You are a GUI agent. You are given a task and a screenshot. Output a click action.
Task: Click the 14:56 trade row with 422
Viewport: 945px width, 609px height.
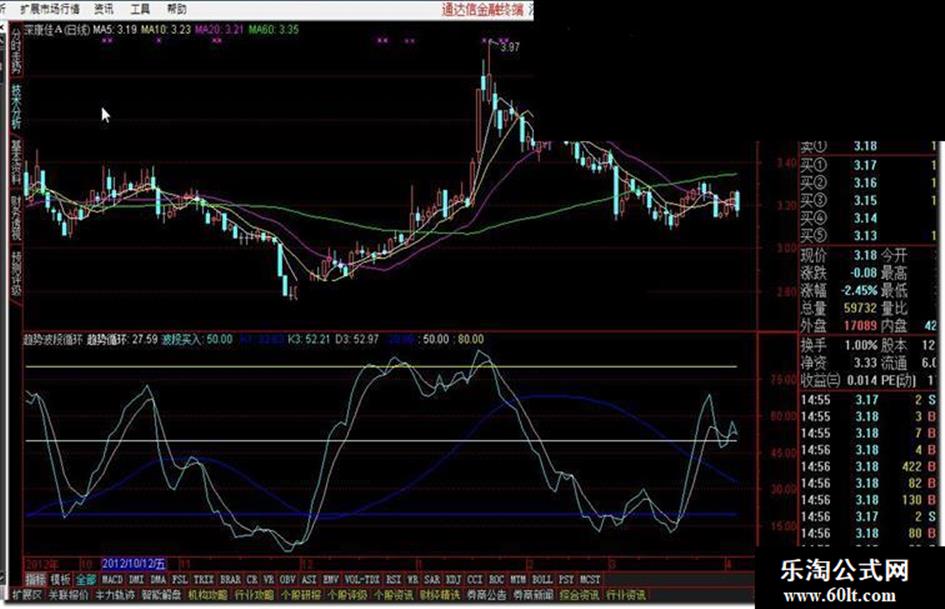[868, 466]
